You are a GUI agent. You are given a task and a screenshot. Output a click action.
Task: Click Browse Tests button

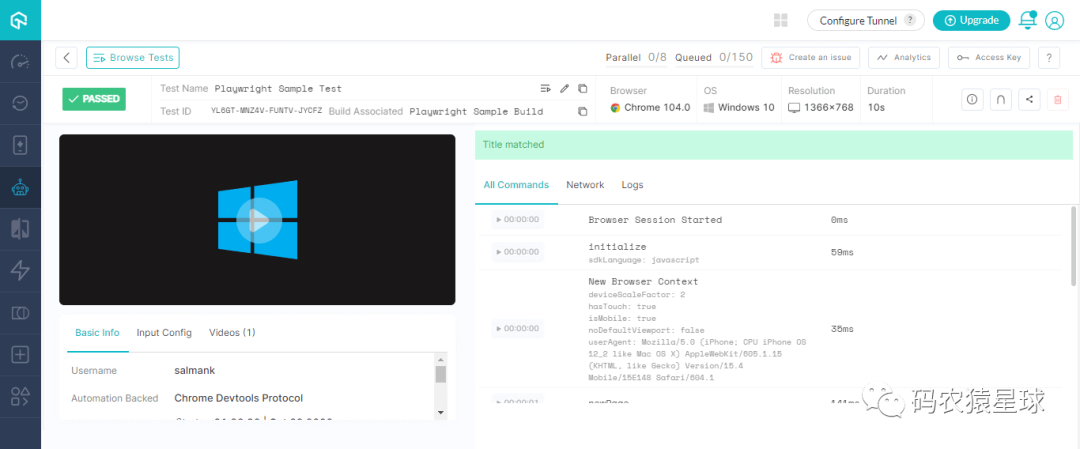(132, 58)
